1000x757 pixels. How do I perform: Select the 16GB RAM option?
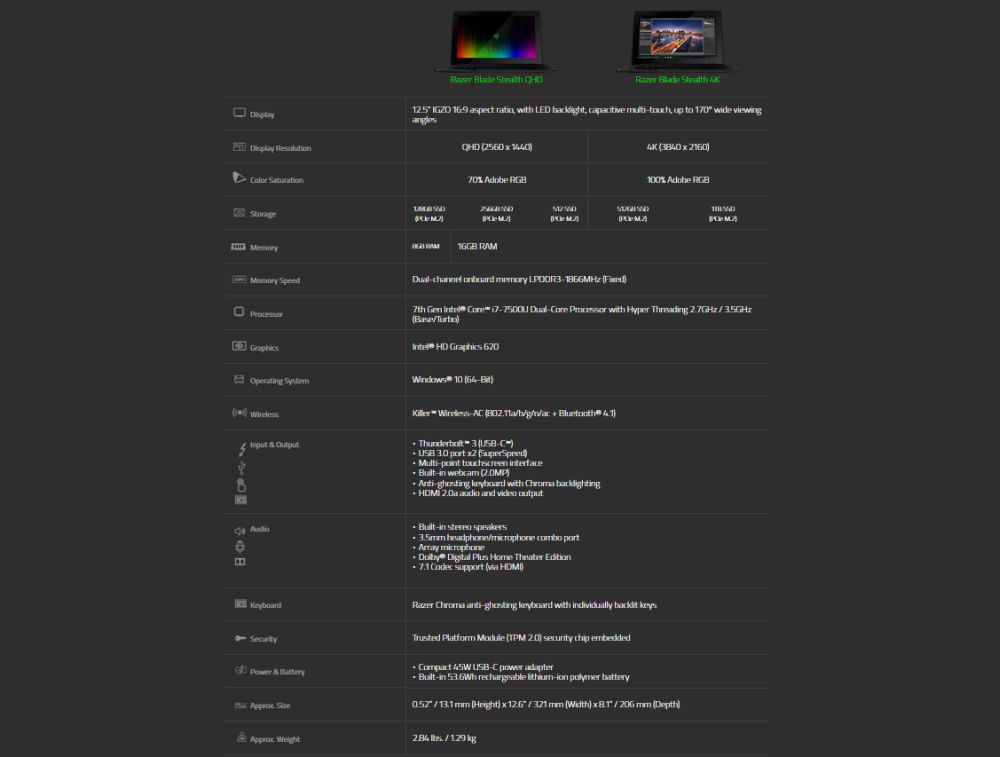[478, 246]
